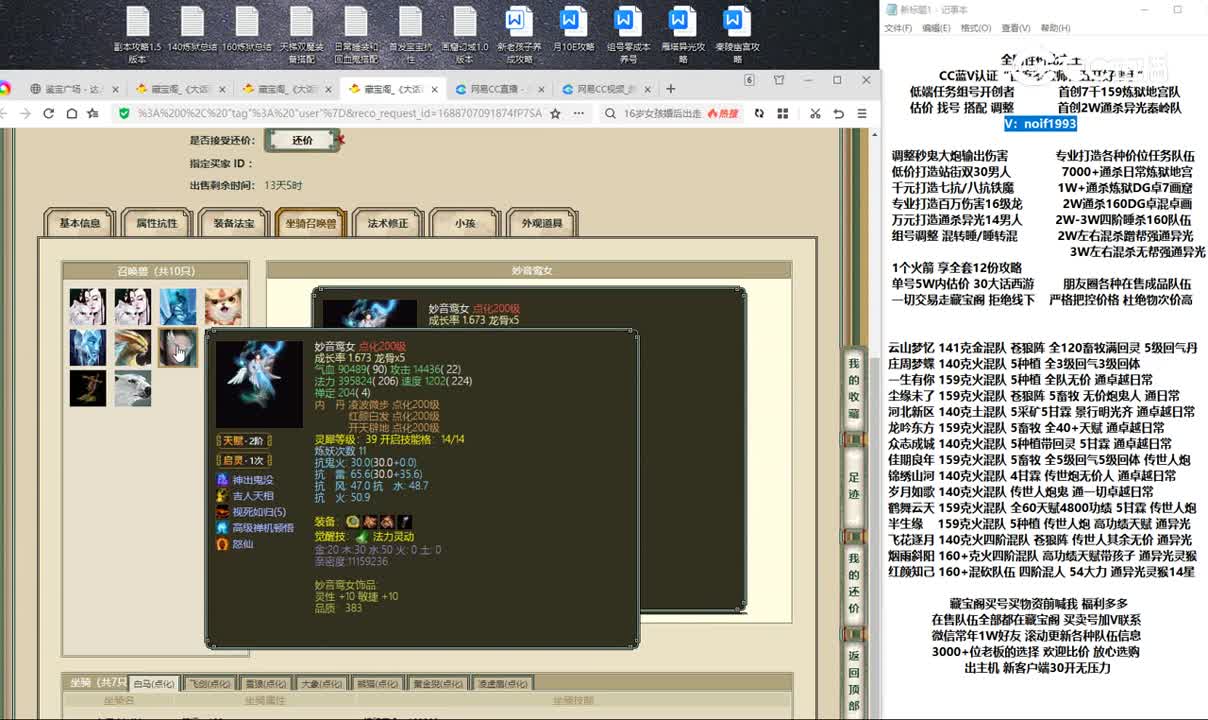Click the 吉人天相 skill icon
The image size is (1208, 720).
pyautogui.click(x=222, y=496)
